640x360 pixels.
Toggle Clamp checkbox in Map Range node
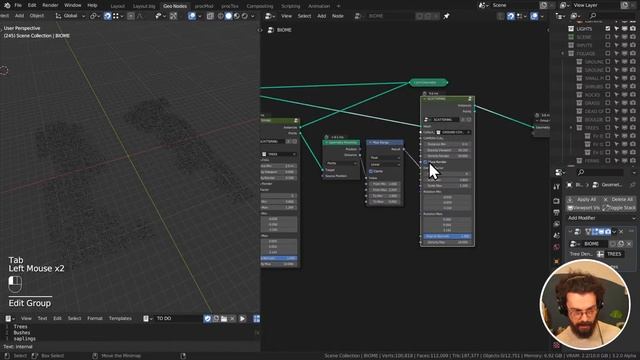click(x=371, y=171)
